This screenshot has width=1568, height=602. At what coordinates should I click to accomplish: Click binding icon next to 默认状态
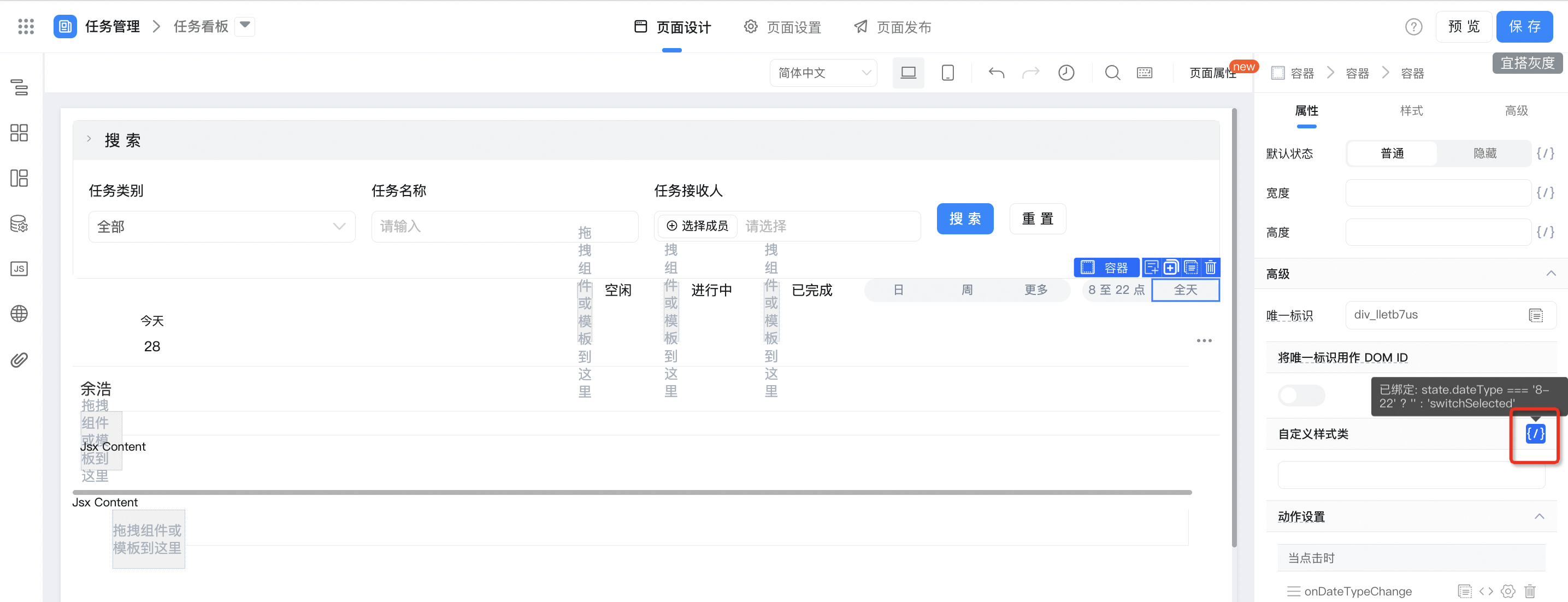(1546, 154)
